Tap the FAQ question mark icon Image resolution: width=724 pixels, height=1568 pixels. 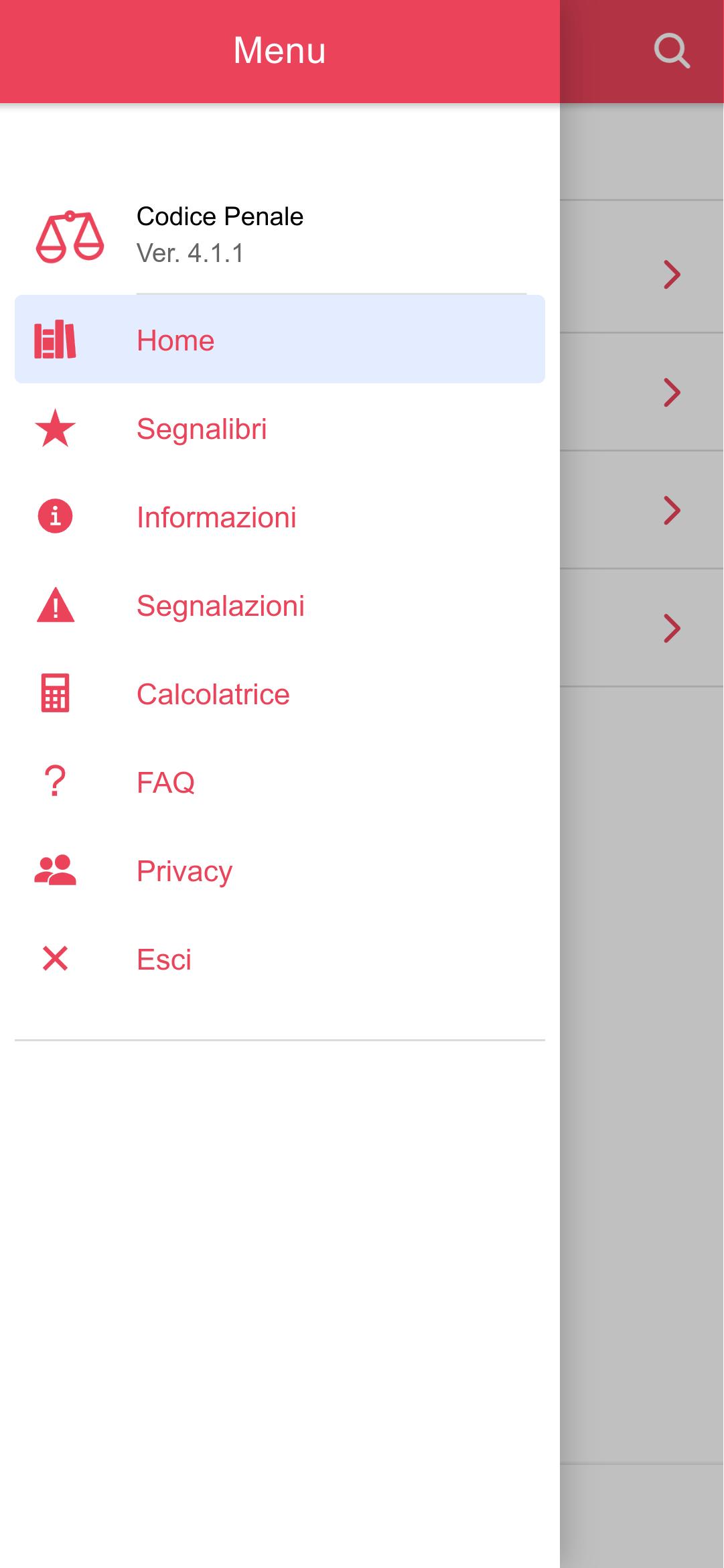pos(55,782)
